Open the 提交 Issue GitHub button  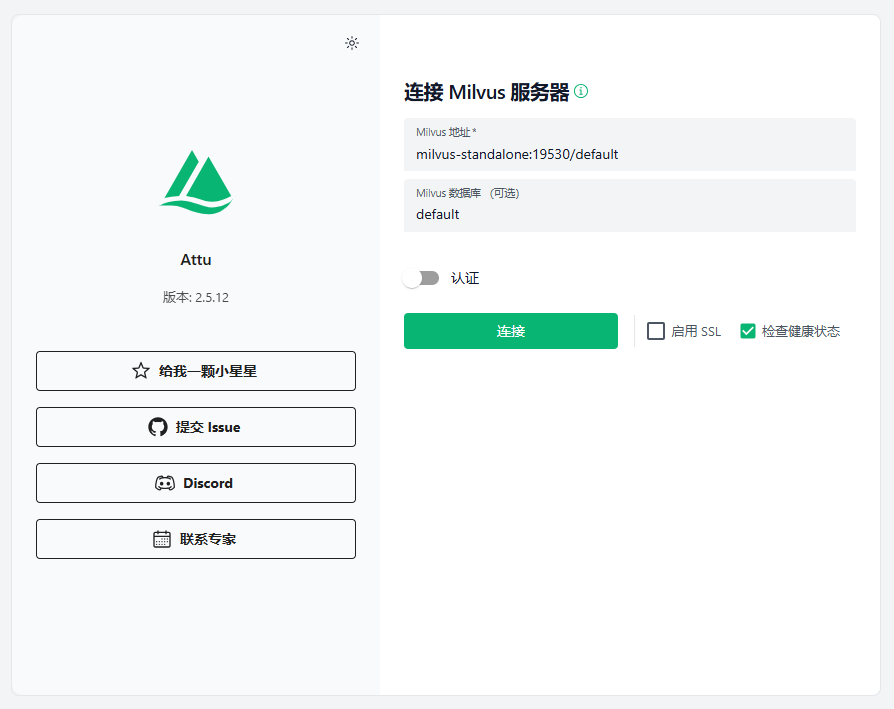196,427
